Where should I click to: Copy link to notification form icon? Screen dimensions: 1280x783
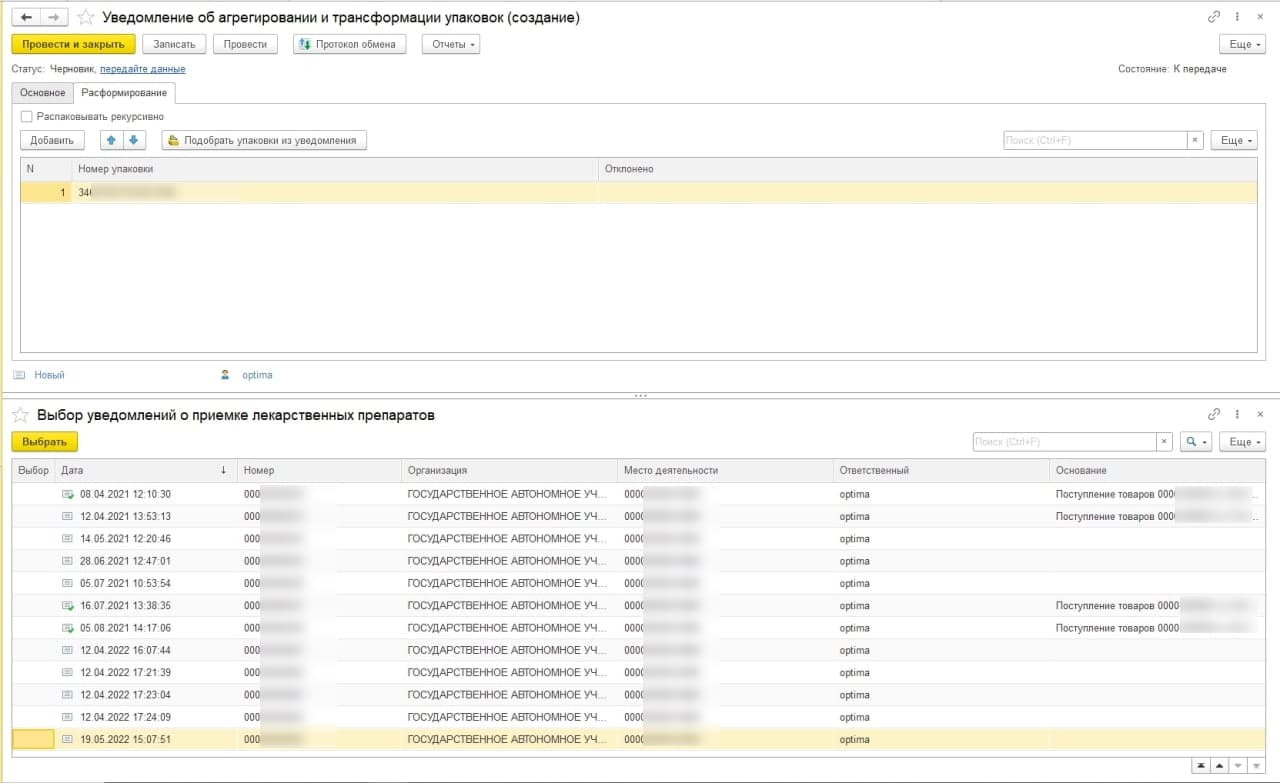pos(1214,17)
